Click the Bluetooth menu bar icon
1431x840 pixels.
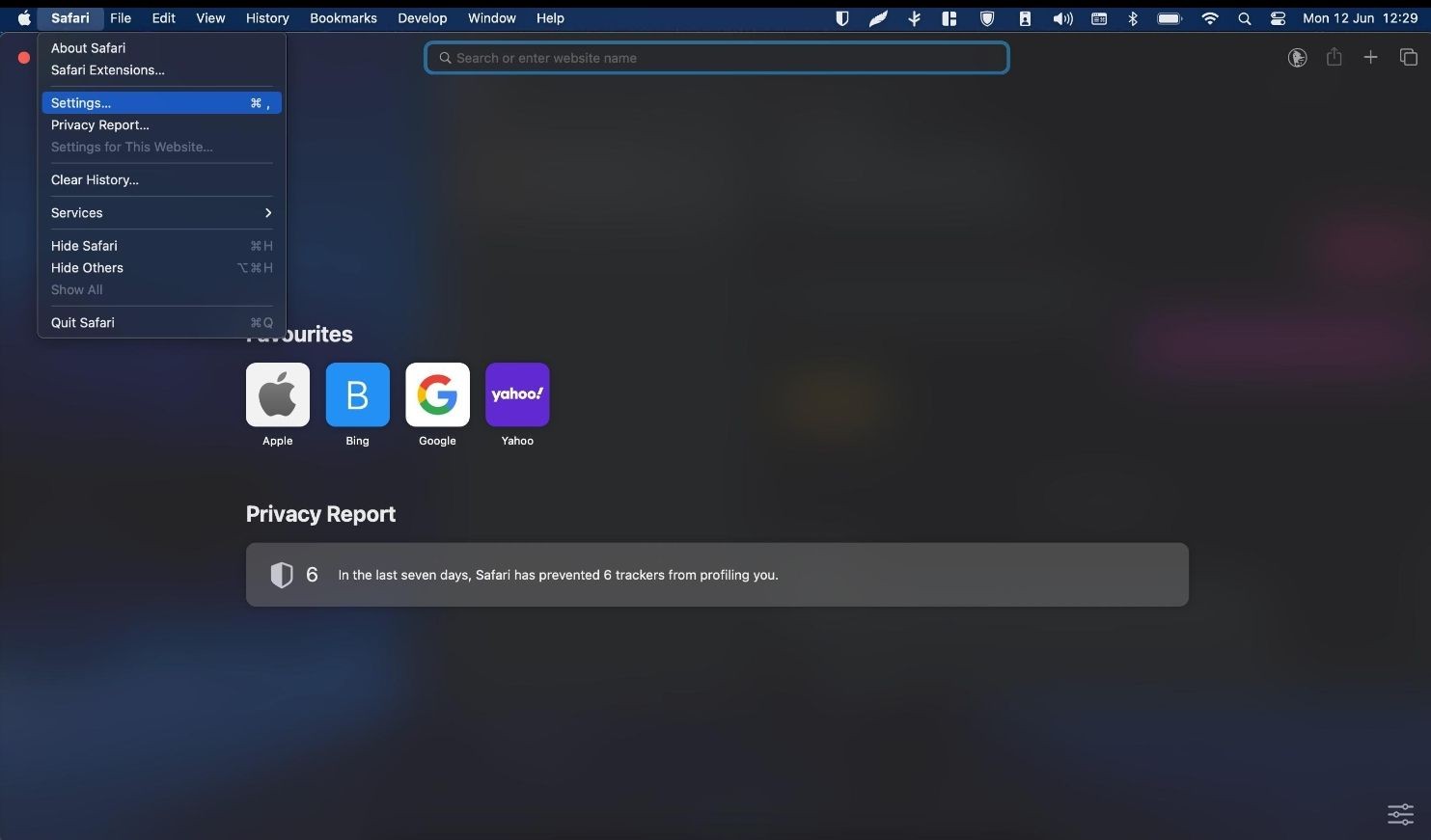[1134, 18]
